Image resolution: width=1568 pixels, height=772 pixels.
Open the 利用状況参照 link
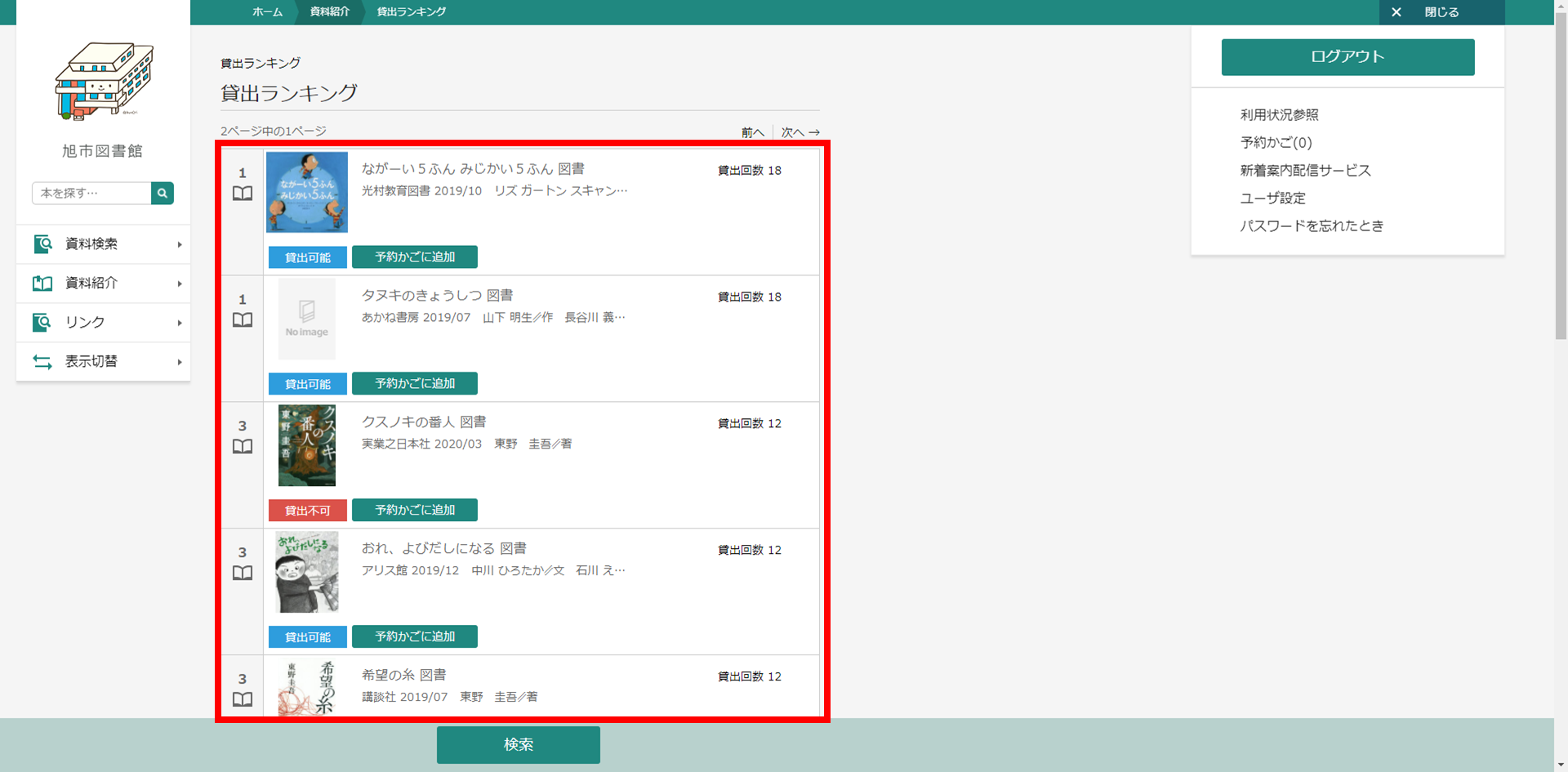click(1279, 115)
